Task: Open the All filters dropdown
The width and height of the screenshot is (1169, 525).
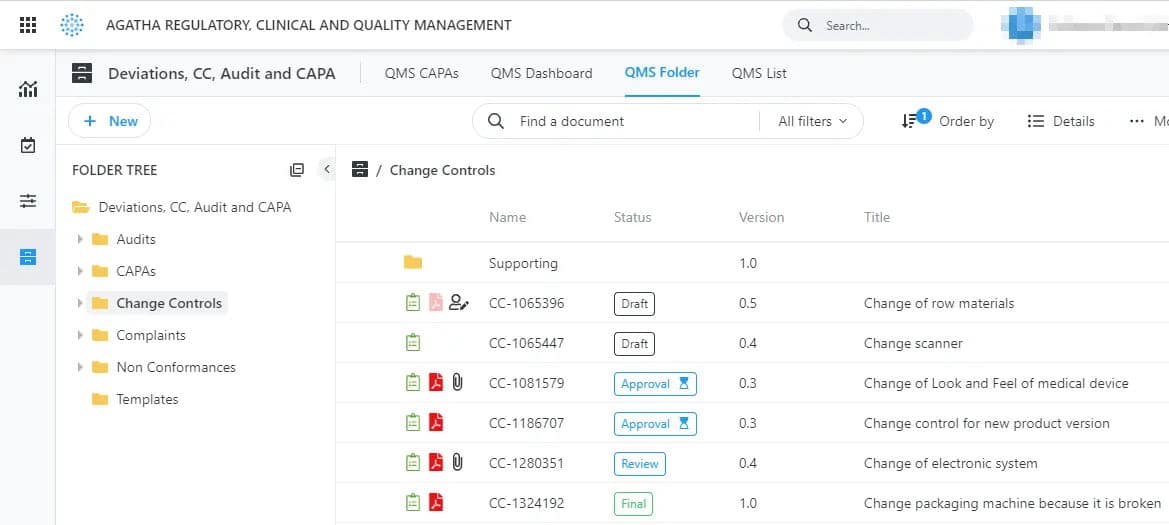Action: coord(812,121)
